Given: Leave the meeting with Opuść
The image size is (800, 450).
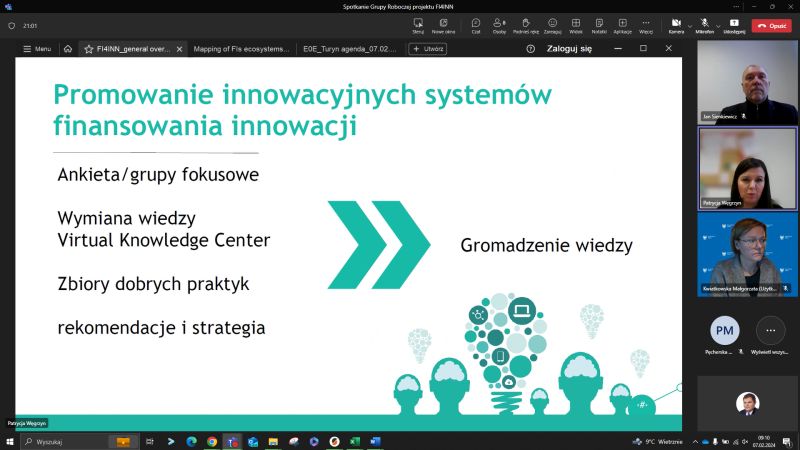Looking at the screenshot, I should click(x=771, y=26).
